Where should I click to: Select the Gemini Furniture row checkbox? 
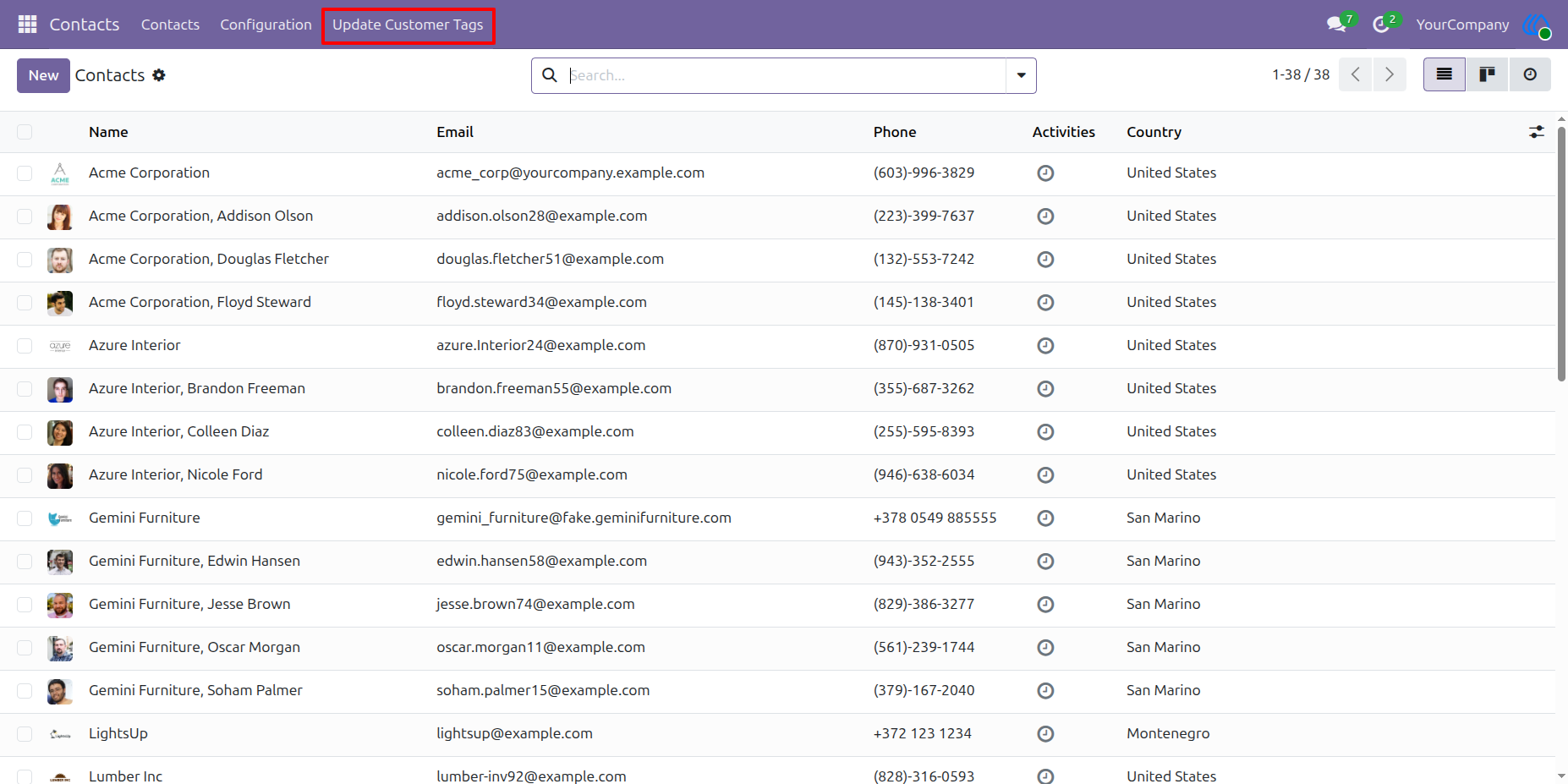[x=25, y=518]
